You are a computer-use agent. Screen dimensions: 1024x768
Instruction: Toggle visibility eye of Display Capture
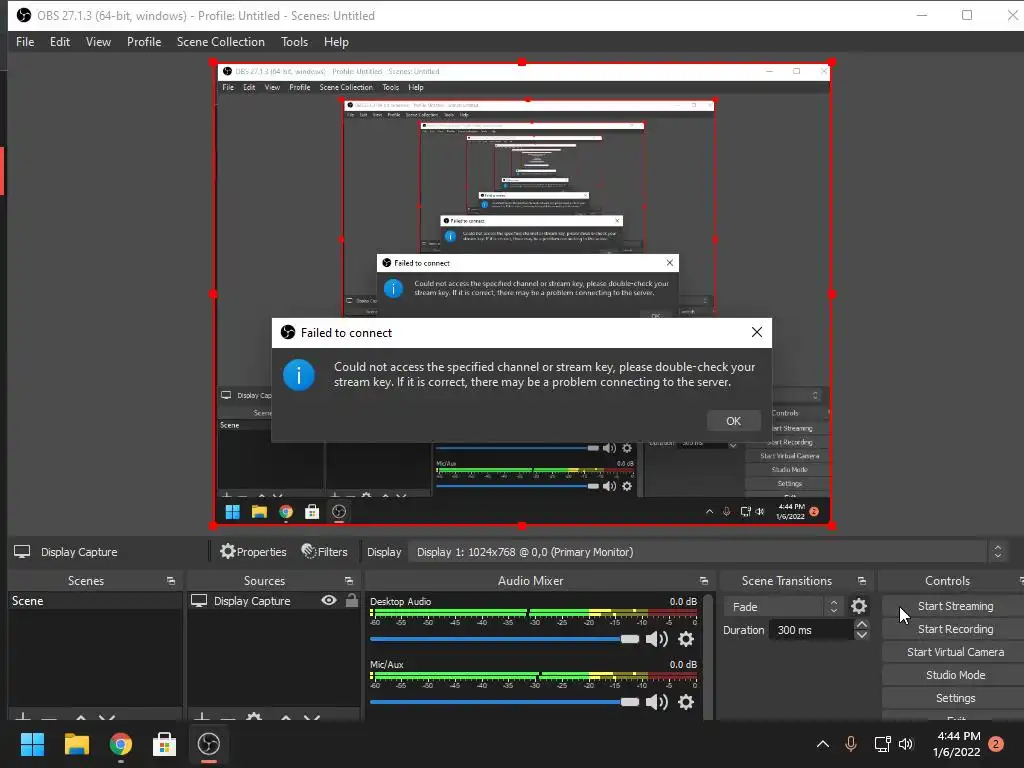tap(329, 600)
